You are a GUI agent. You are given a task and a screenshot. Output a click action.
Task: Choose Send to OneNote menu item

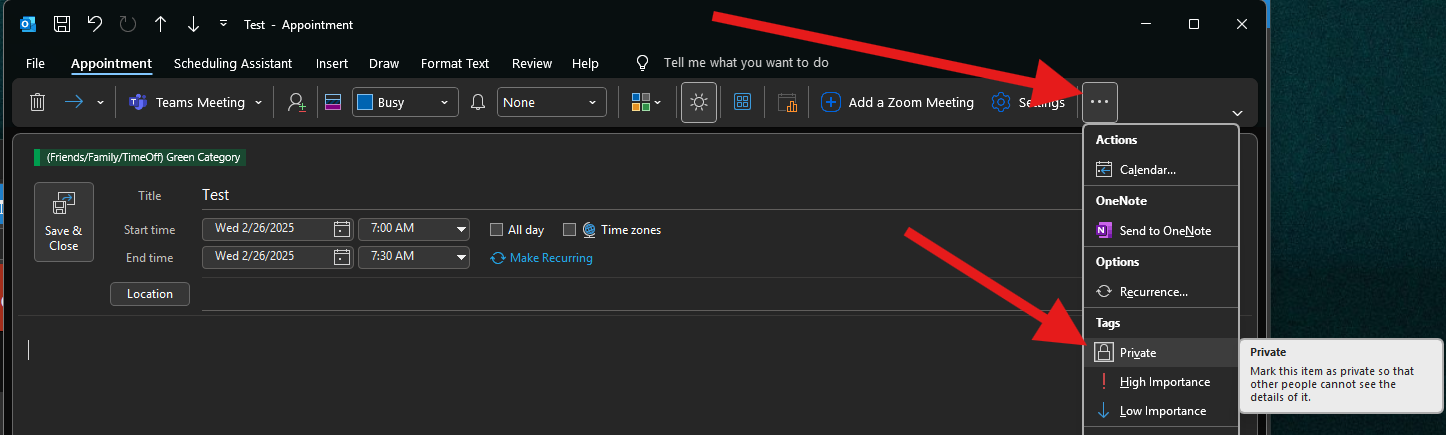click(x=1161, y=230)
